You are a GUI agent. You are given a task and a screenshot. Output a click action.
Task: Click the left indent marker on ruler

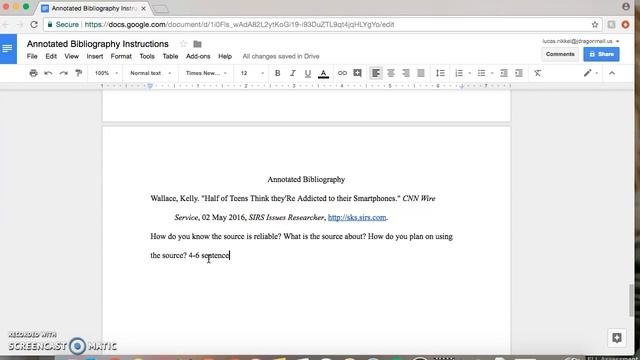point(150,86)
